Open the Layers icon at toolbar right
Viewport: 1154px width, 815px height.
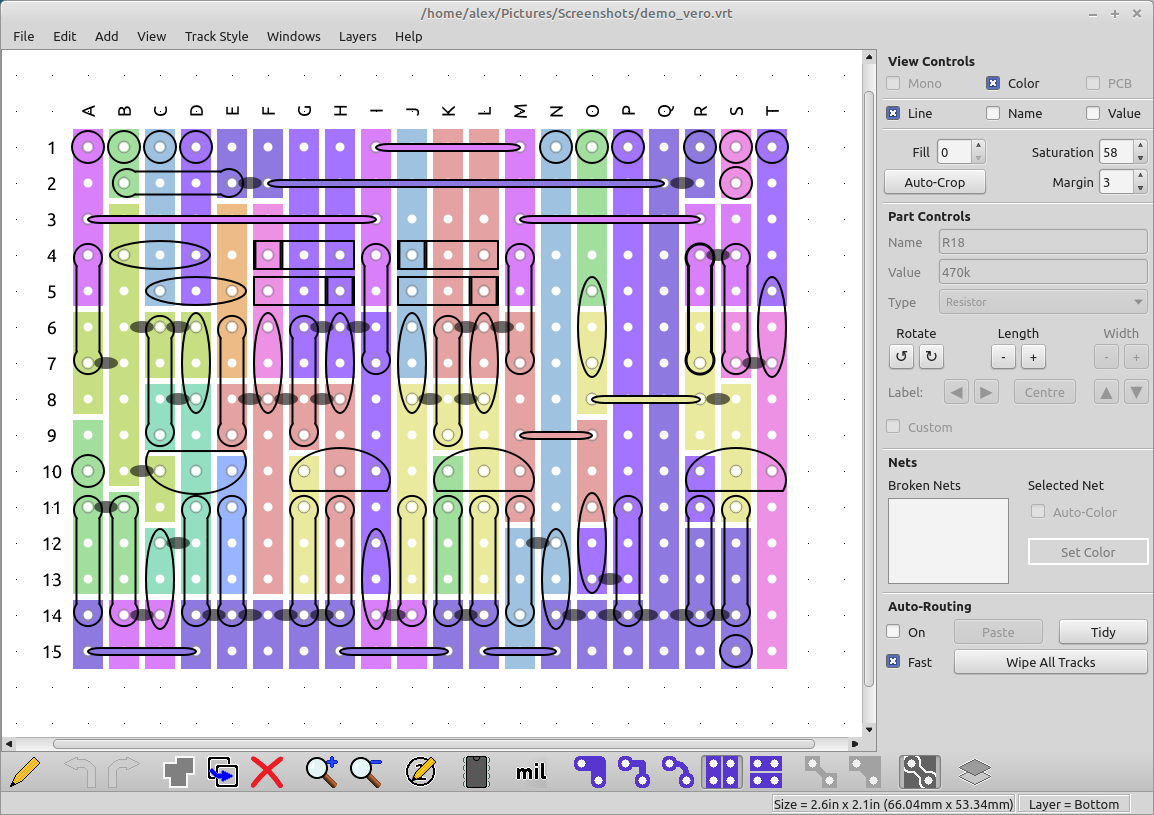click(x=974, y=771)
